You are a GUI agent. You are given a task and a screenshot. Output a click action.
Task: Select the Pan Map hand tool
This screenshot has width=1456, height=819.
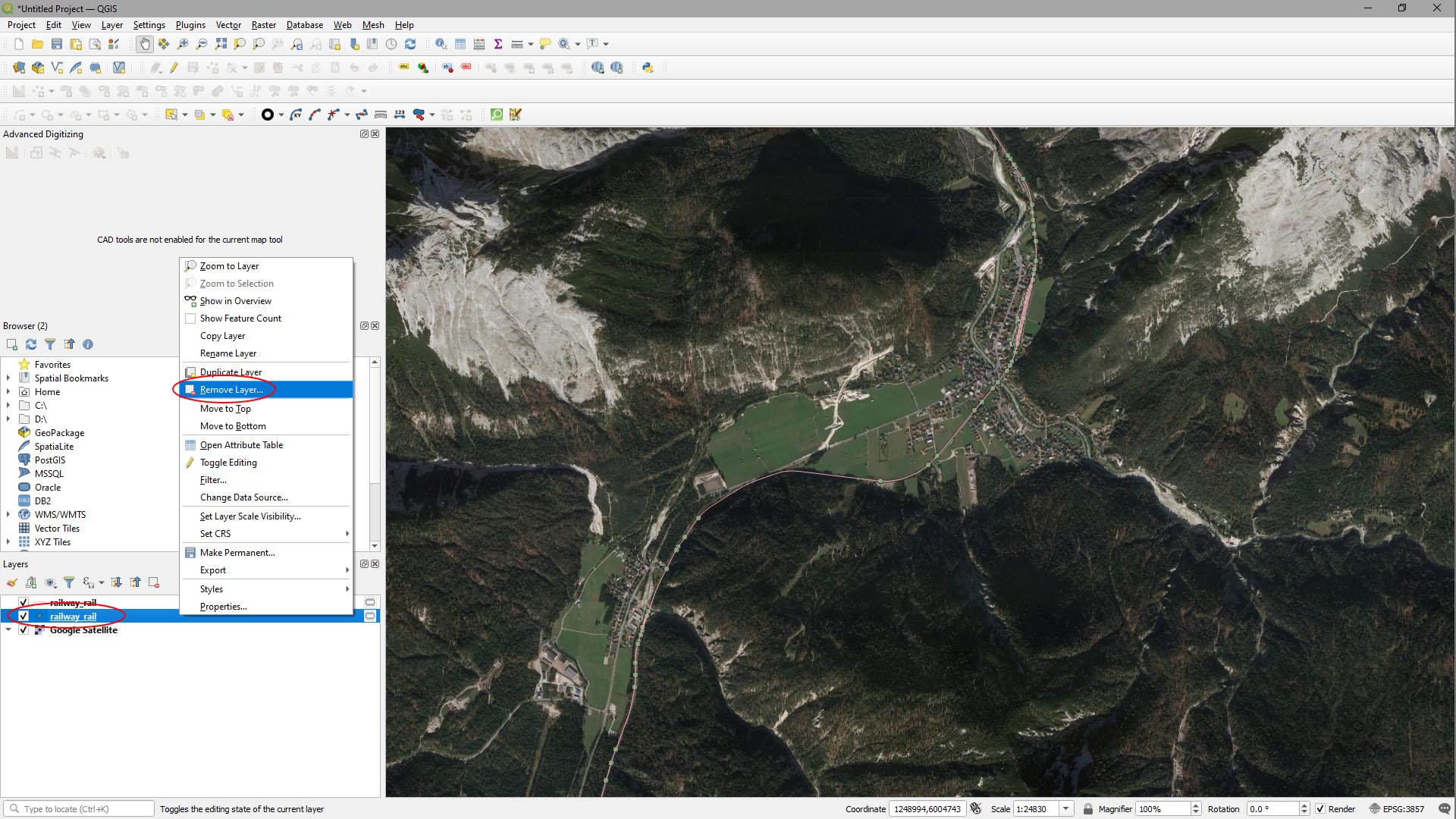[144, 44]
